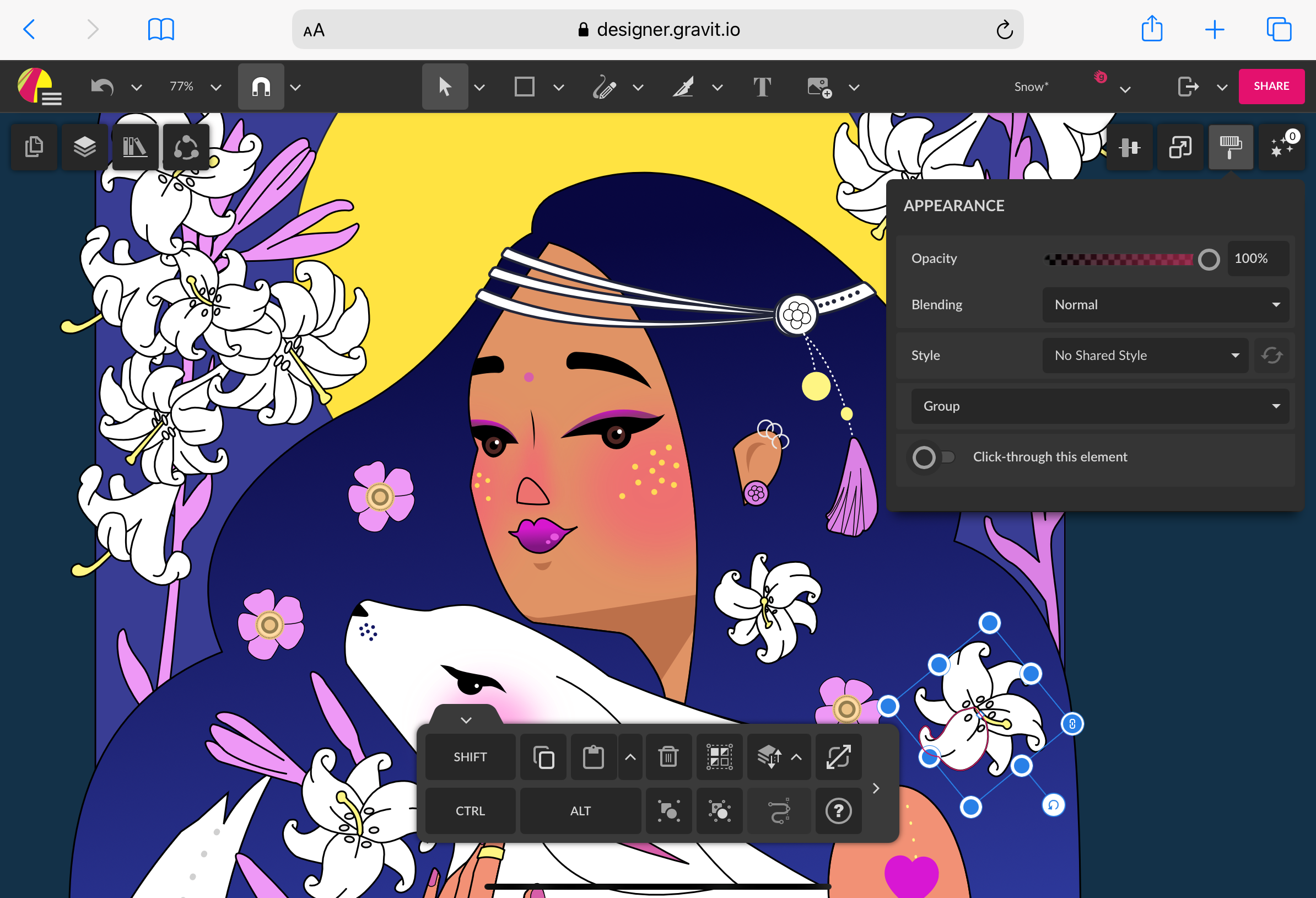Select the Rectangle/Shape tool
This screenshot has width=1316, height=898.
point(523,88)
